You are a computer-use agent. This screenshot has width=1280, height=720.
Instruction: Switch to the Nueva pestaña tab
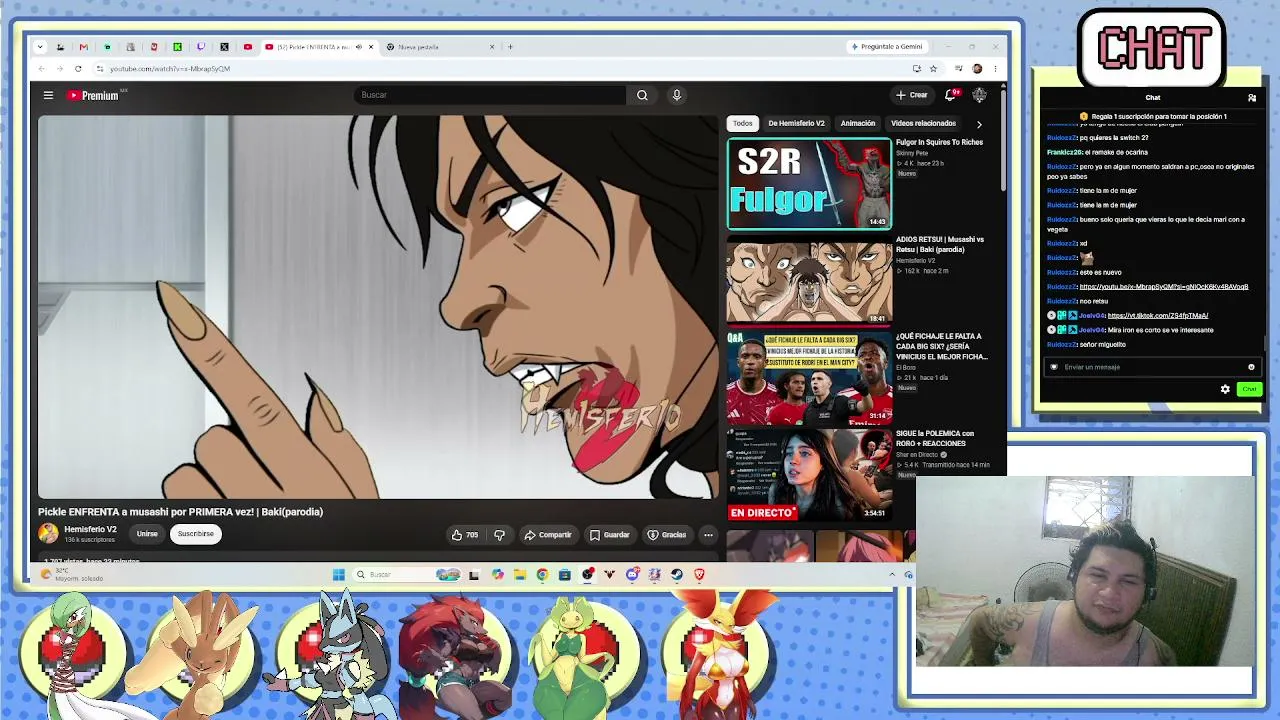pos(440,47)
